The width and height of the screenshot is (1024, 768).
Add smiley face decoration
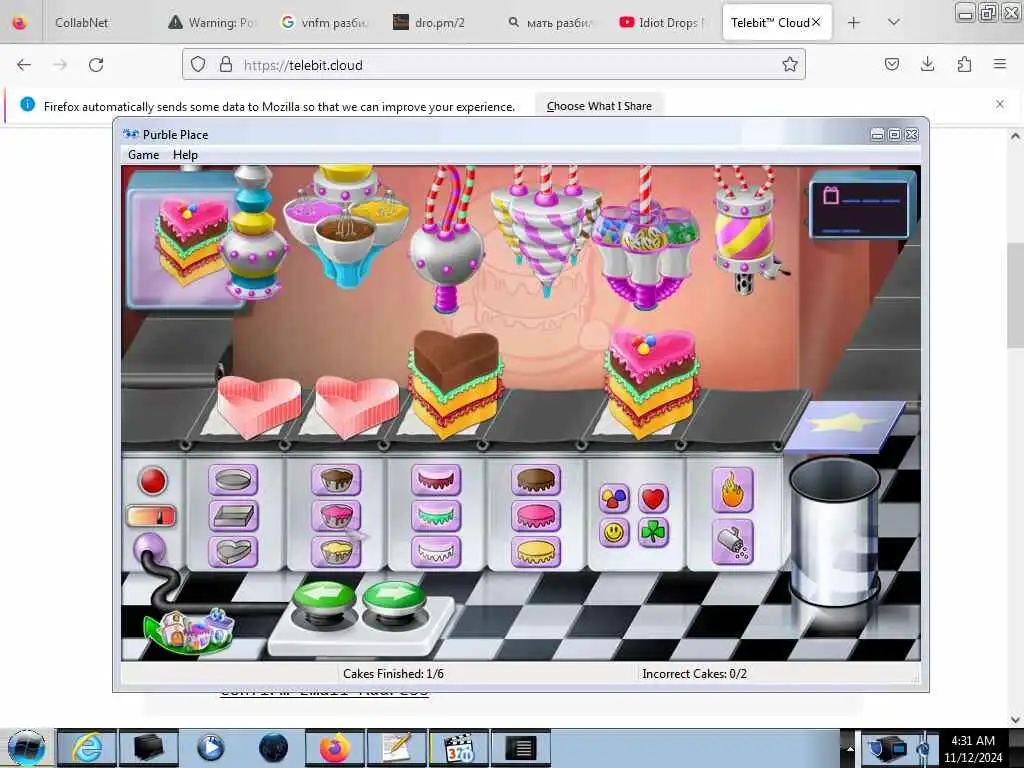(614, 533)
